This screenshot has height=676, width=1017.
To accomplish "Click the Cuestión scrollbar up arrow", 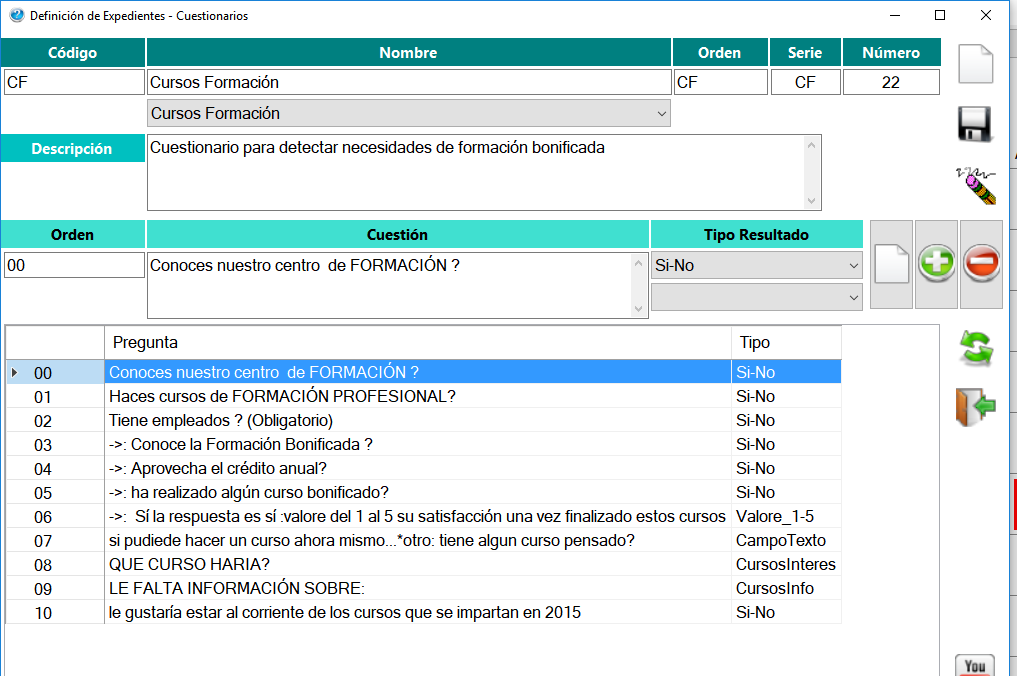I will [638, 263].
